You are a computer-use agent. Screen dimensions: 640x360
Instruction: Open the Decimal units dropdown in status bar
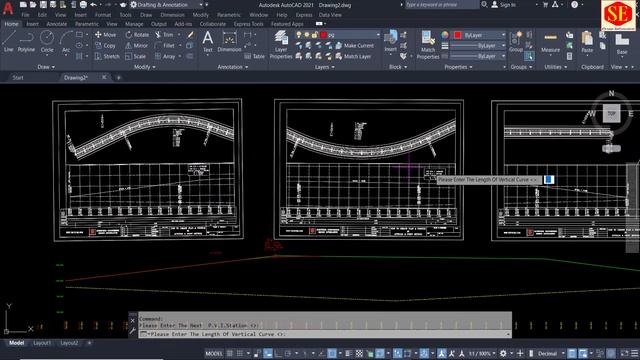click(550, 353)
